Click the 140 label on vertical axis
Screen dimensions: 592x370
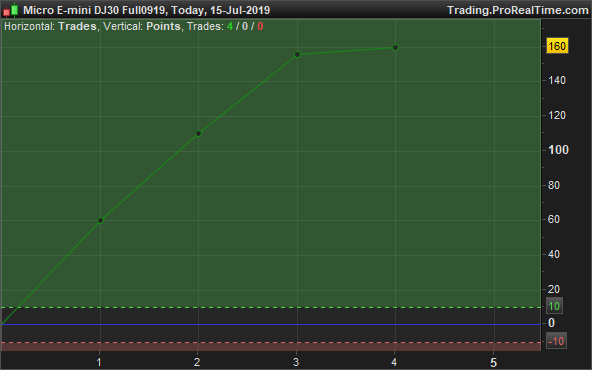coord(557,80)
